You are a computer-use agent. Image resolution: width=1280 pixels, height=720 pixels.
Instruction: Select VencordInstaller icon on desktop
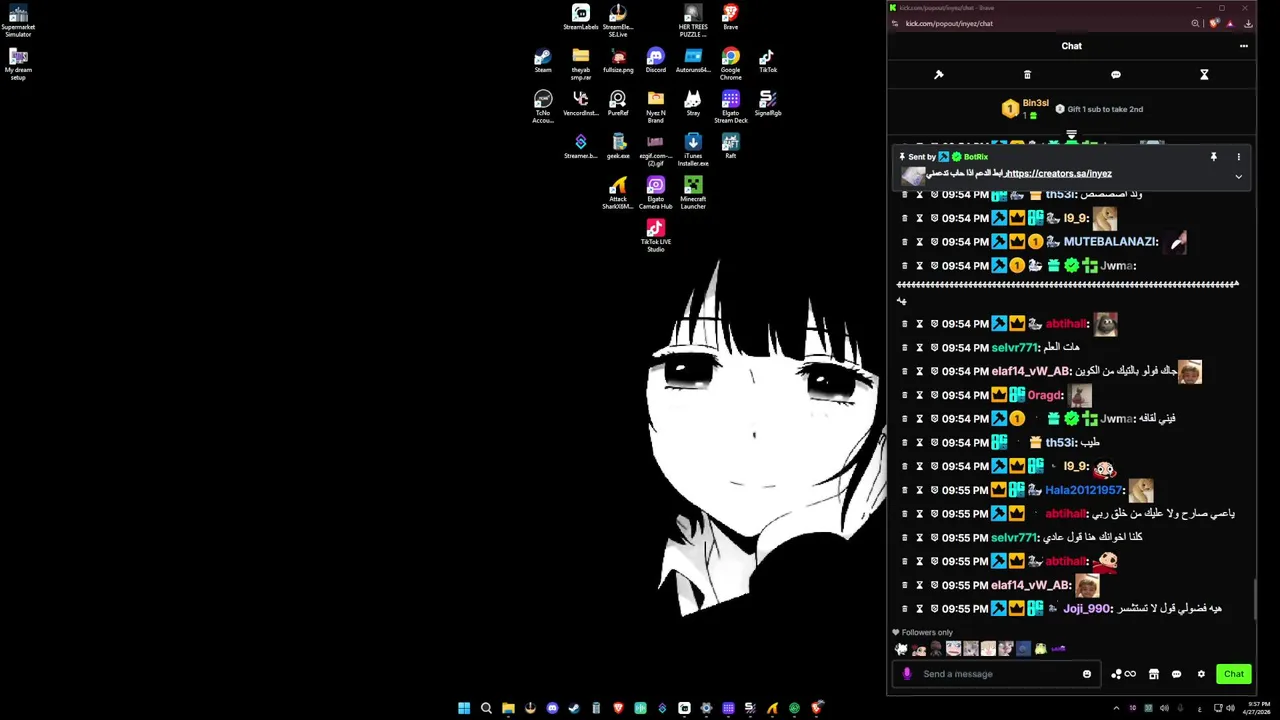click(580, 104)
